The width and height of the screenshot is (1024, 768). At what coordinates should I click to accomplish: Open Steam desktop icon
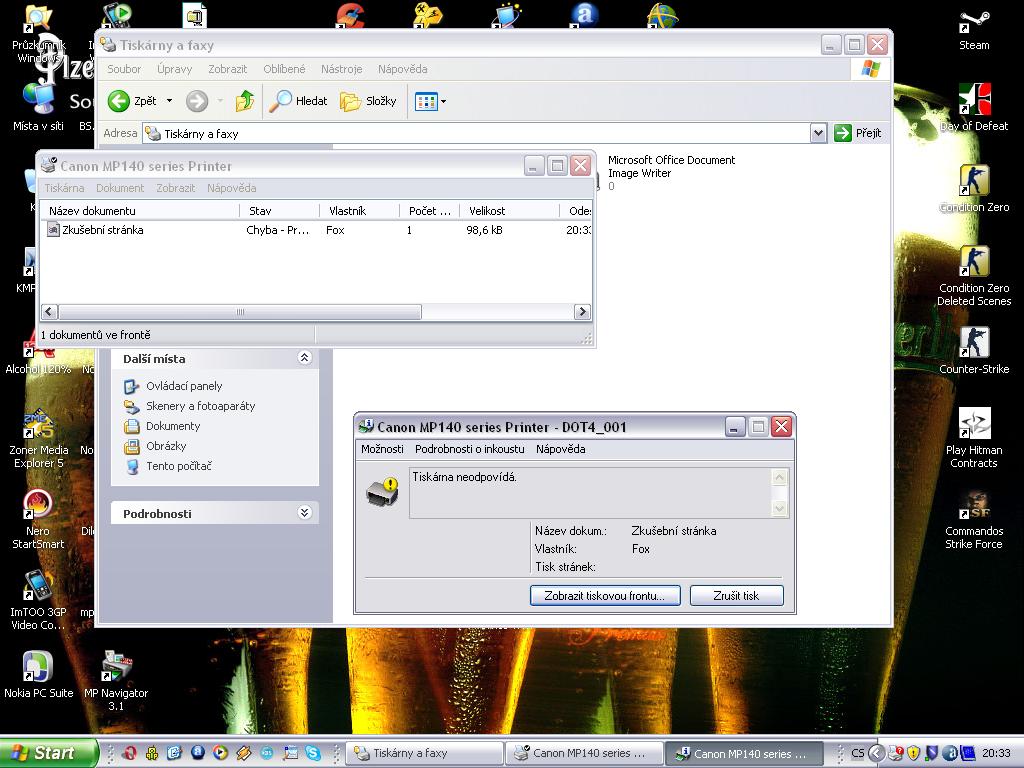(x=974, y=29)
